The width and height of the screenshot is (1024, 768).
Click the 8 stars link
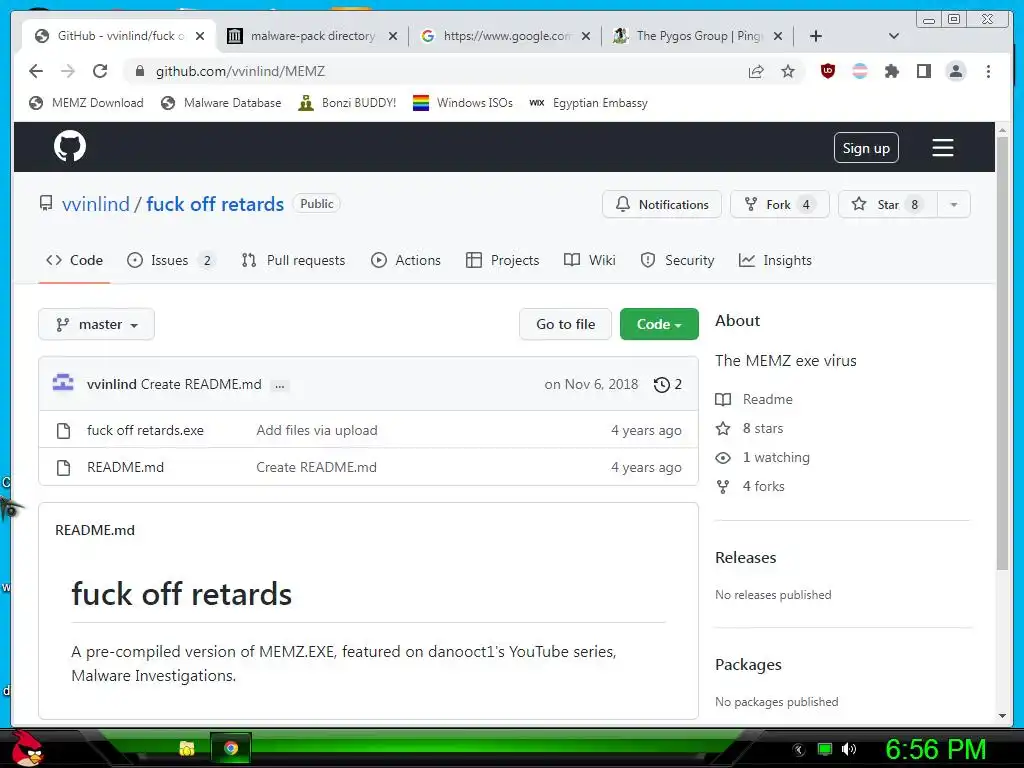[763, 428]
